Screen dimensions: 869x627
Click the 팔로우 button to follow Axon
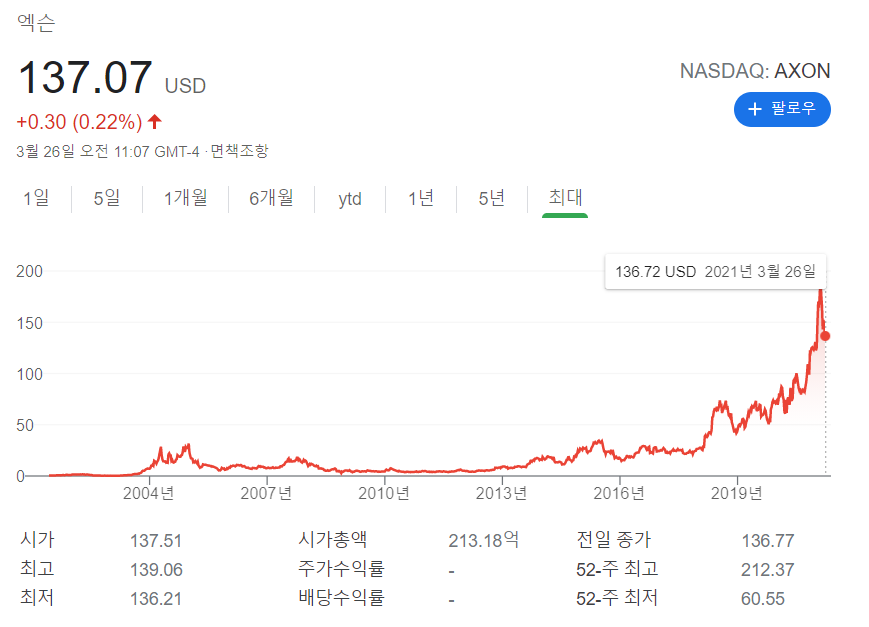(x=782, y=110)
